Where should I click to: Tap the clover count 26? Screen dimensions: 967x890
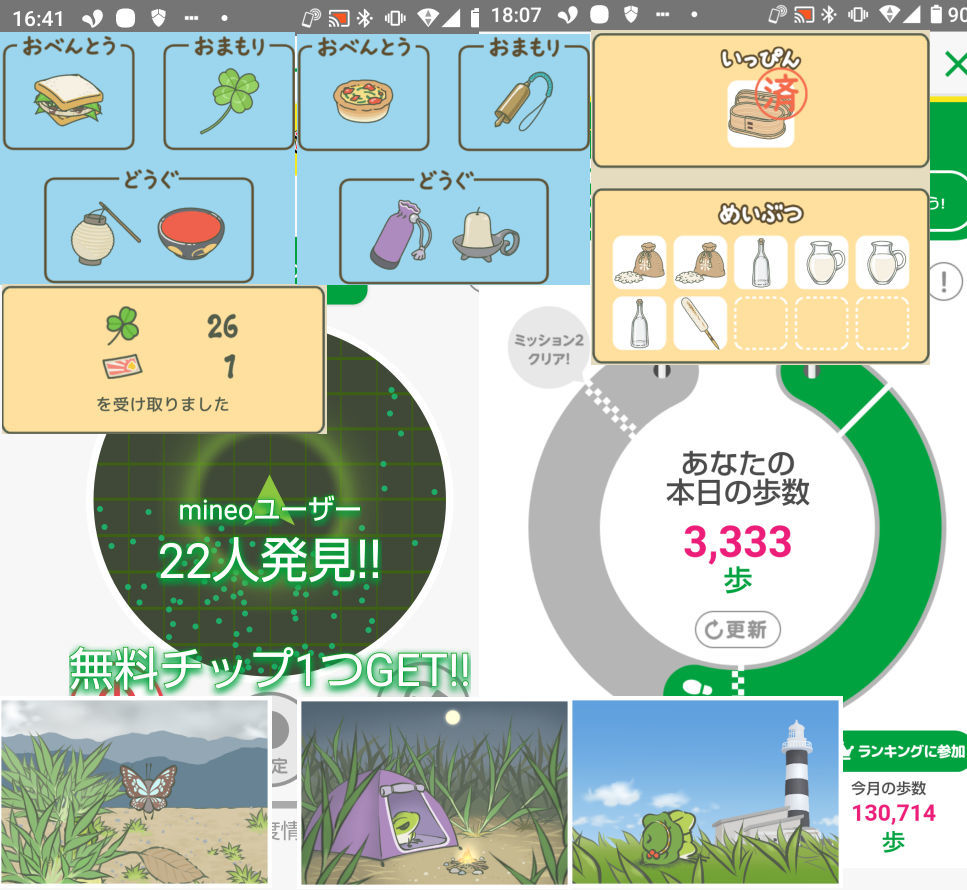223,326
